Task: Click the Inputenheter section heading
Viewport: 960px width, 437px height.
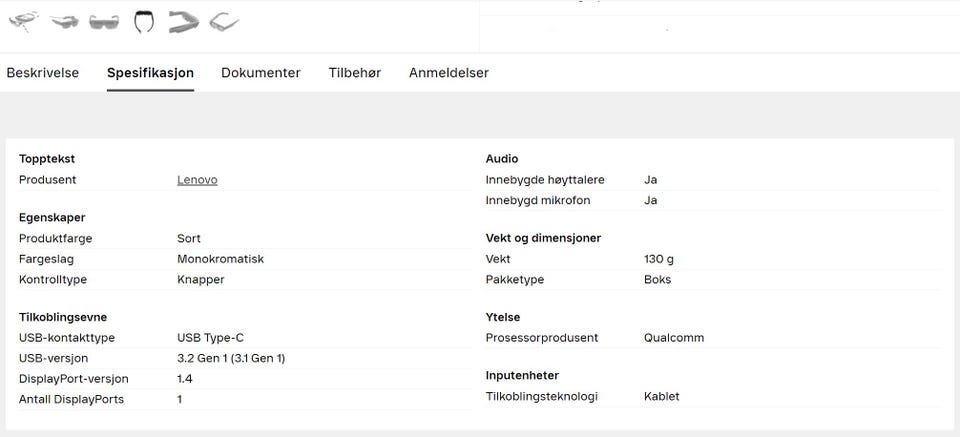Action: pos(522,376)
